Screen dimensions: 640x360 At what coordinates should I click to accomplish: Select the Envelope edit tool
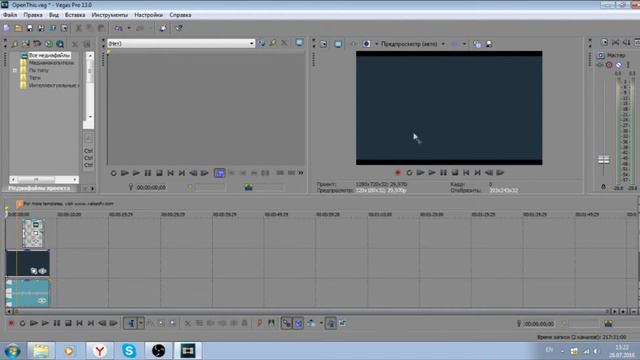click(x=150, y=323)
